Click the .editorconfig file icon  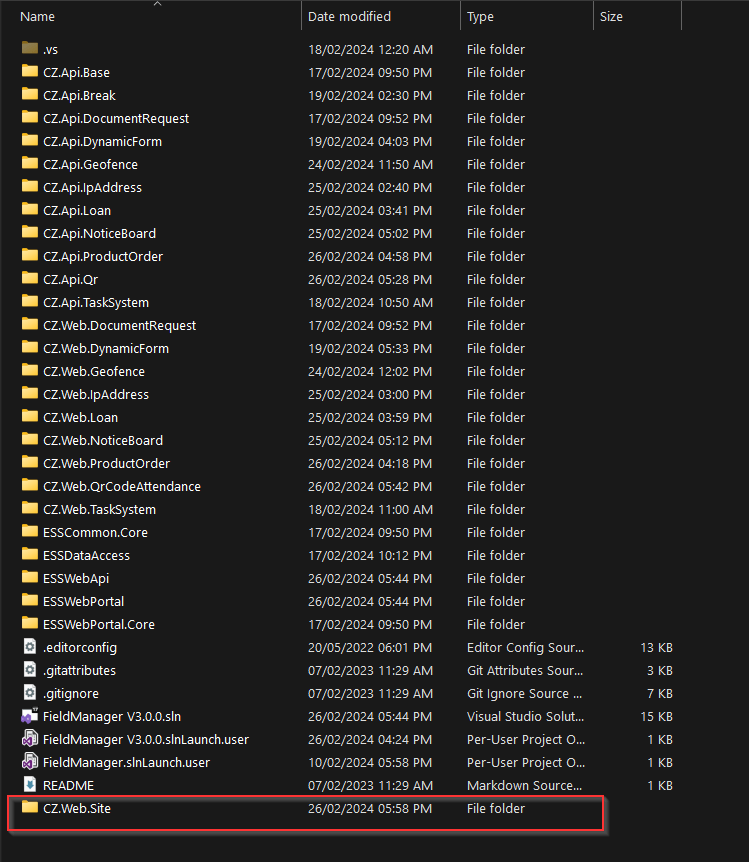click(x=30, y=646)
